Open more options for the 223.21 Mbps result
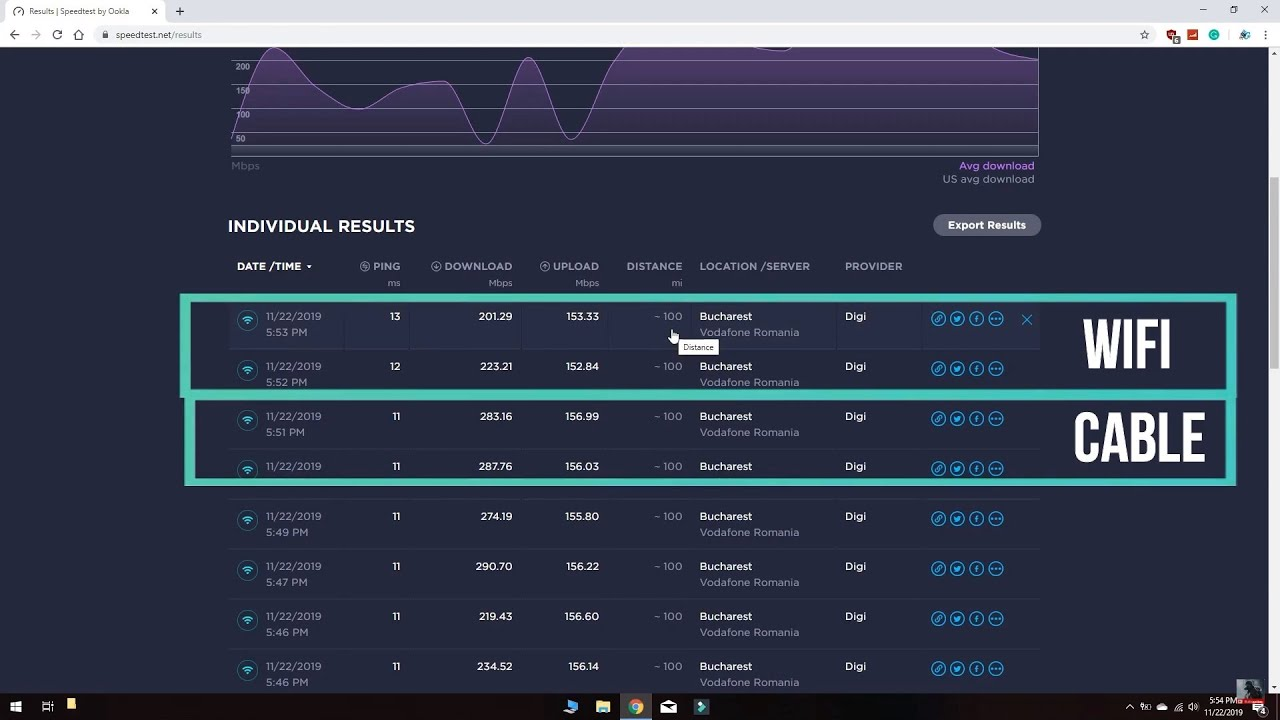The width and height of the screenshot is (1280, 720). [995, 369]
